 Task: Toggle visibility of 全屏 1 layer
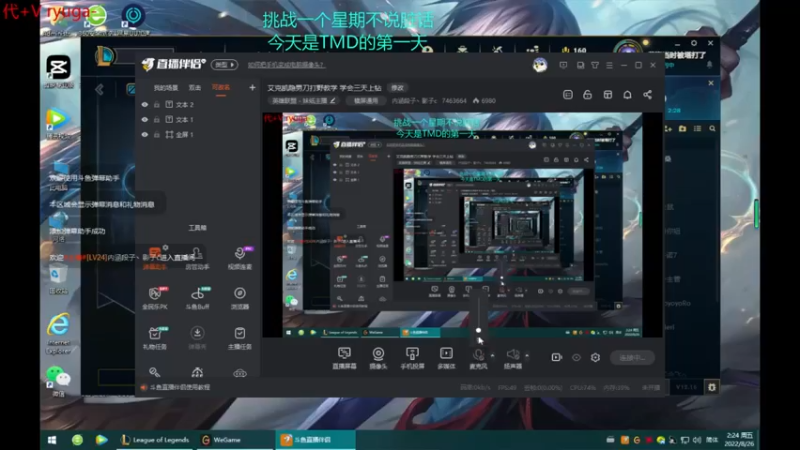point(145,135)
